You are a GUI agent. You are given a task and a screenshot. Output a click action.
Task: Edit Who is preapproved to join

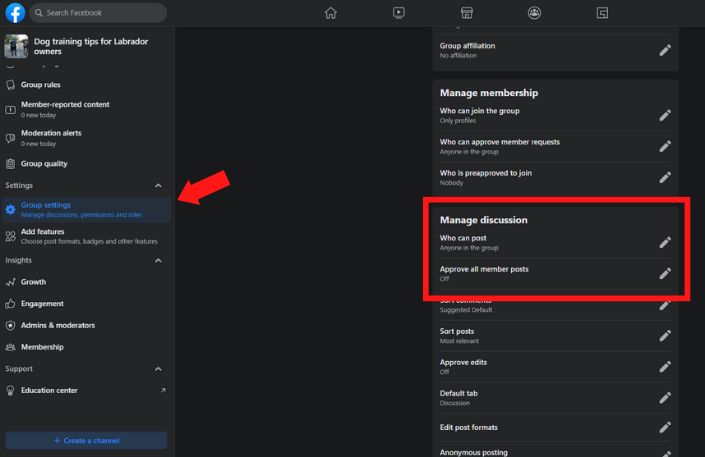click(x=665, y=177)
